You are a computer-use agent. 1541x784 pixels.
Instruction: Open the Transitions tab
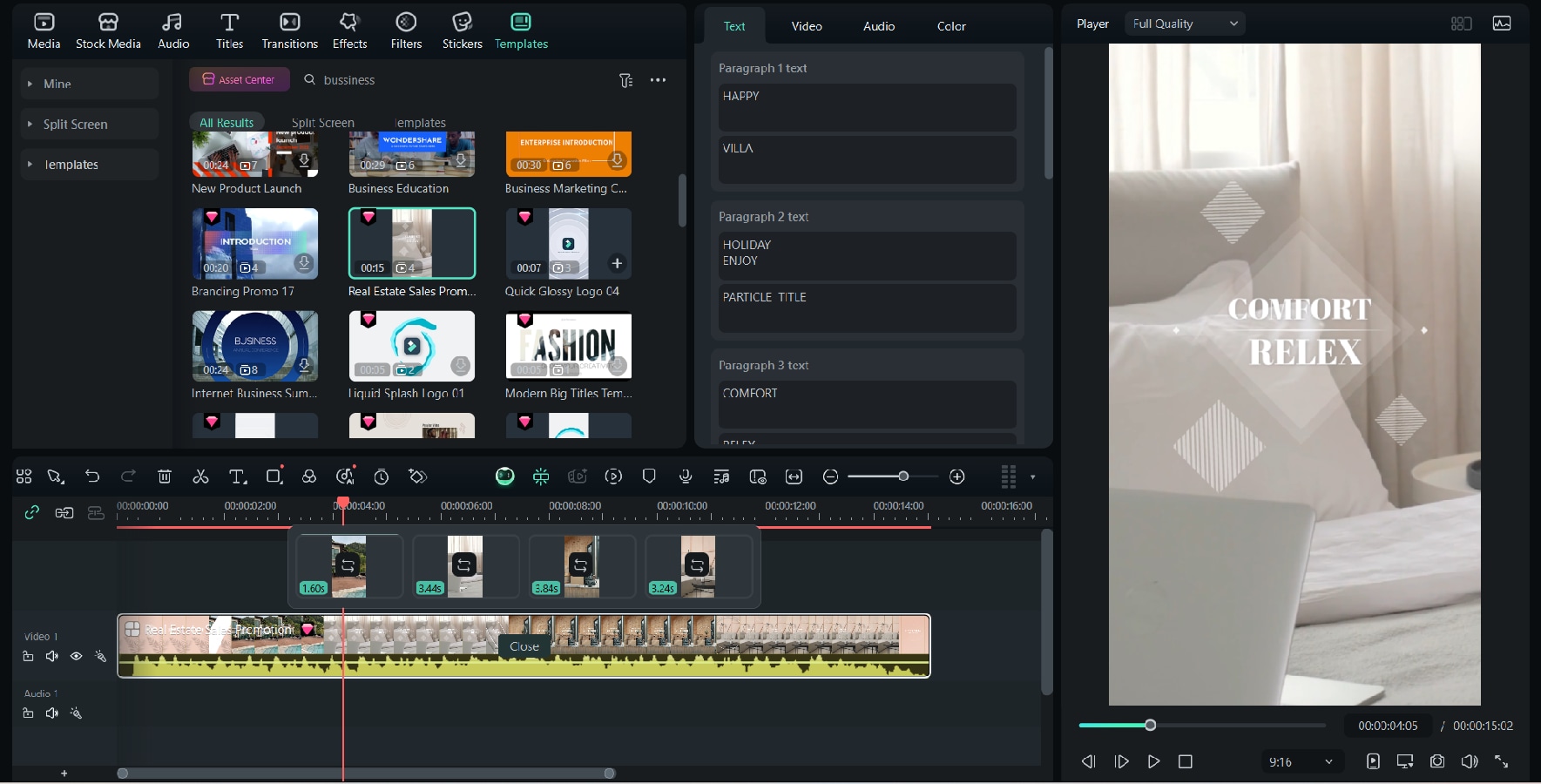[290, 31]
